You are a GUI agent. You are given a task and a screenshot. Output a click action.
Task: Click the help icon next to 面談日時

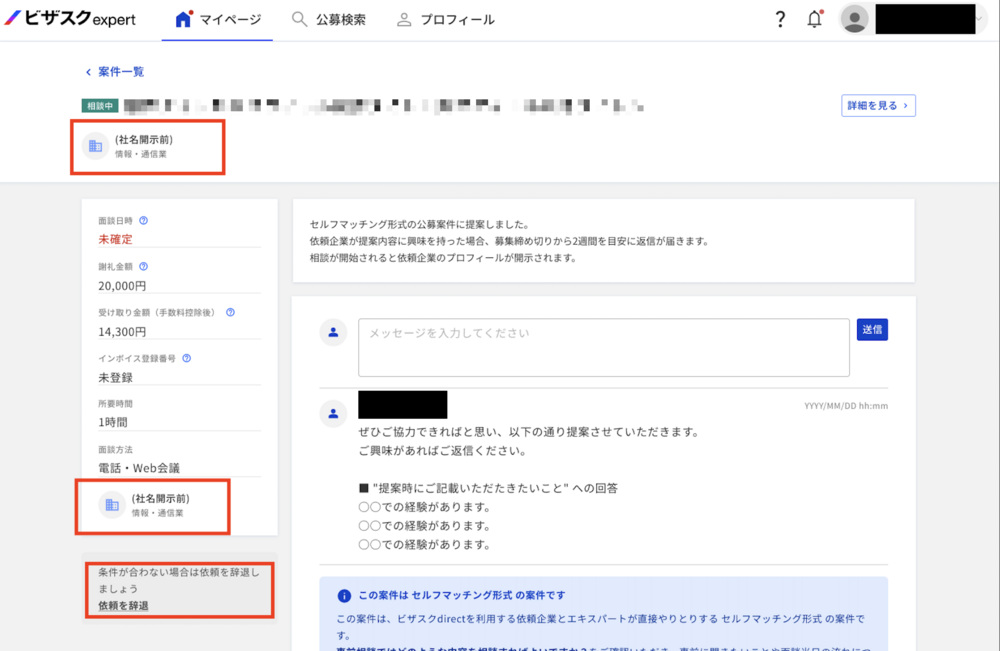tap(143, 221)
